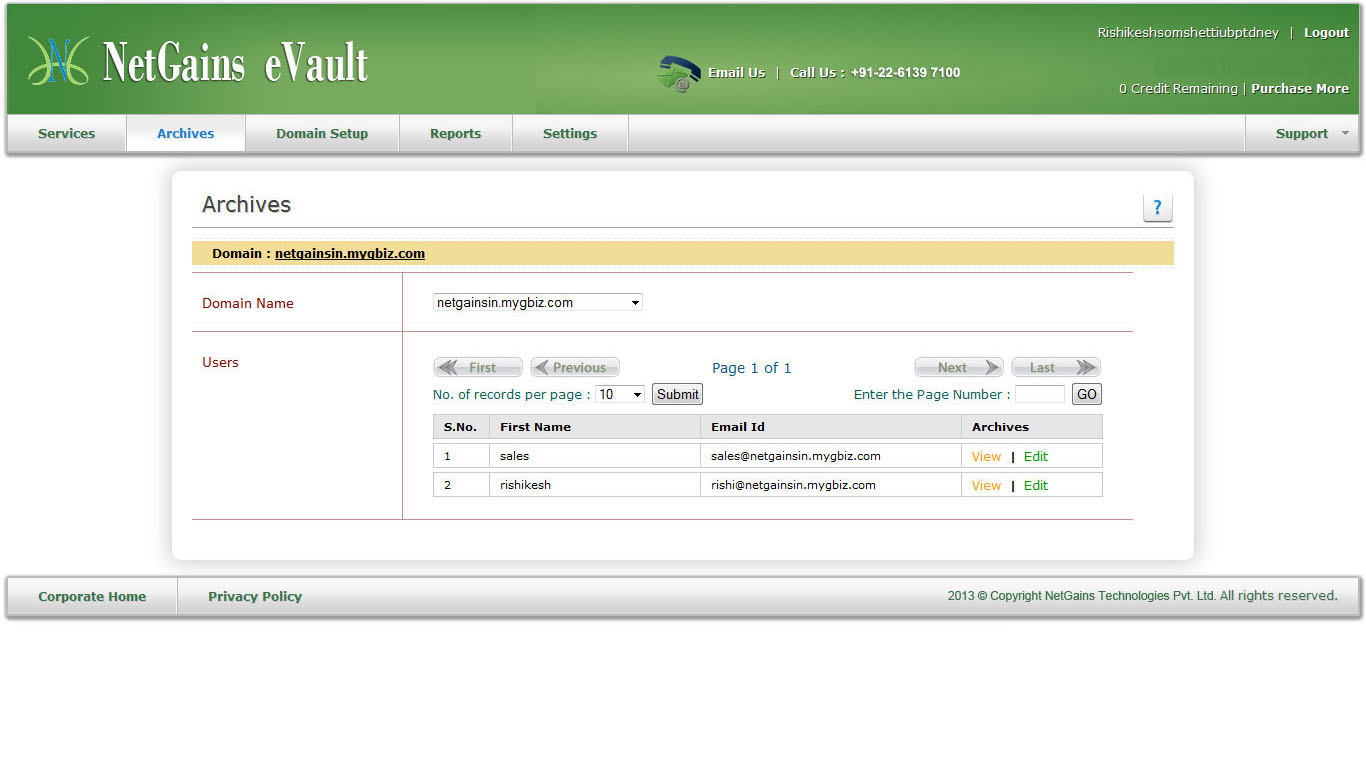Click the 'Page 1 of 1' indicator
This screenshot has height=768, width=1366.
tap(751, 368)
